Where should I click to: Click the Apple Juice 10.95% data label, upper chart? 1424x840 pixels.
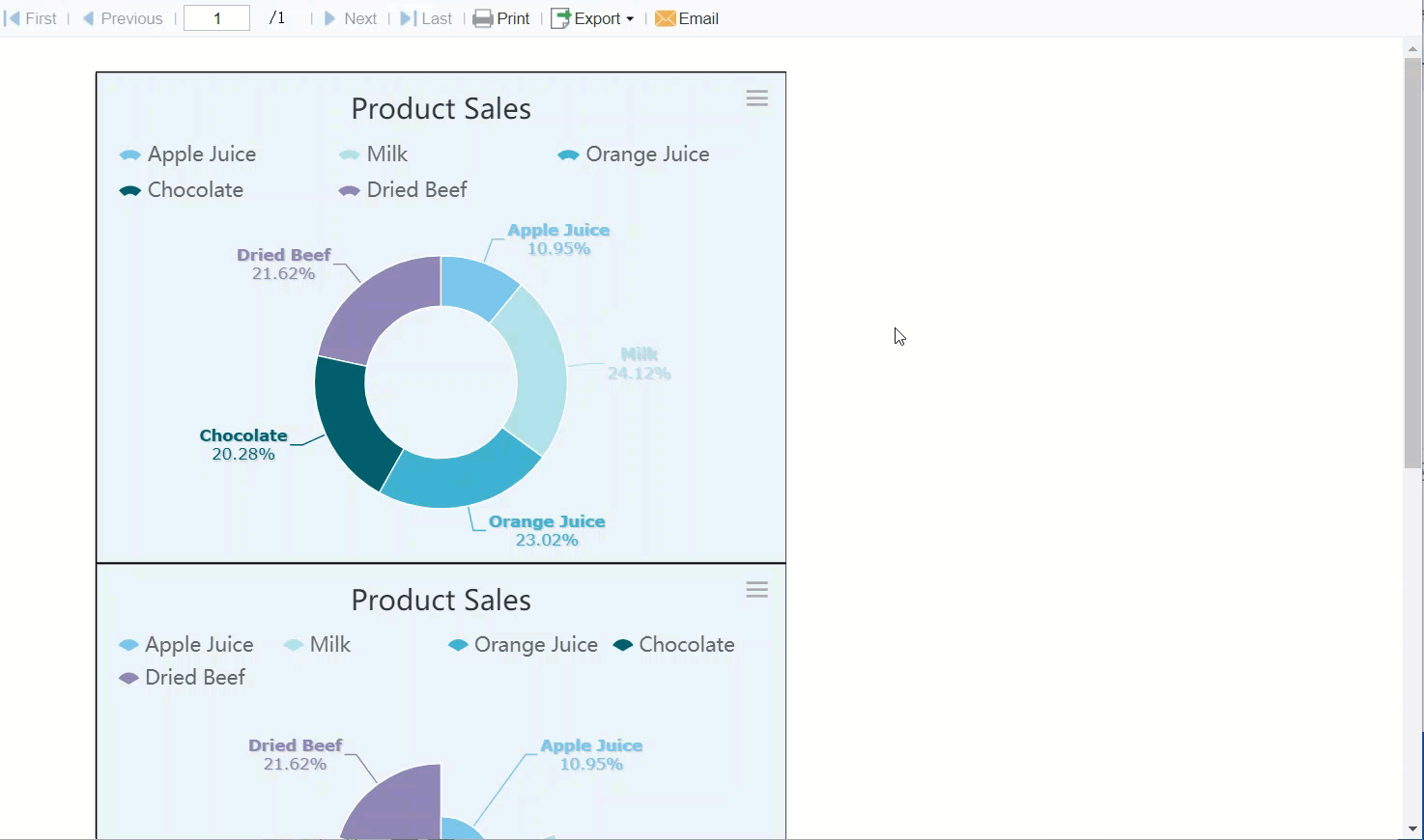click(x=558, y=239)
